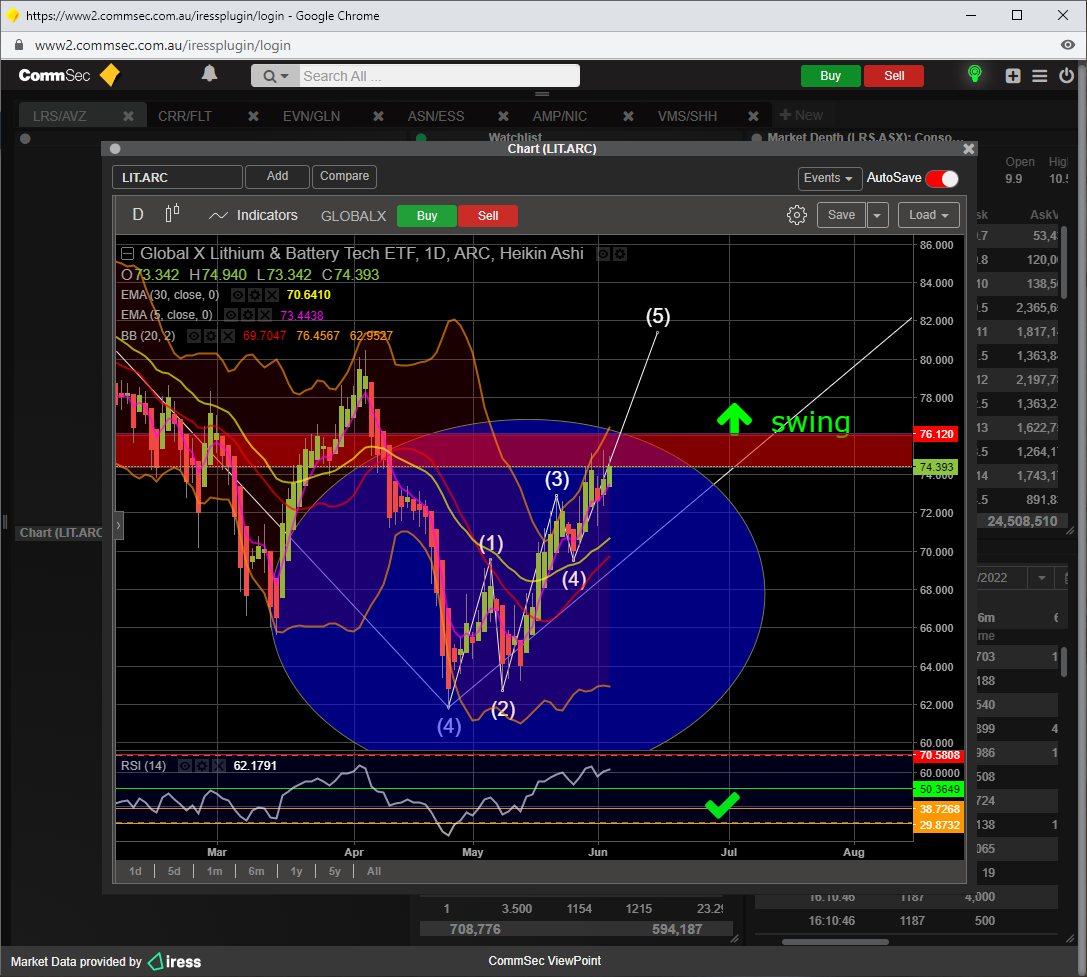Open settings gear for EMA (30, close, 0)
The width and height of the screenshot is (1087, 977).
[254, 295]
